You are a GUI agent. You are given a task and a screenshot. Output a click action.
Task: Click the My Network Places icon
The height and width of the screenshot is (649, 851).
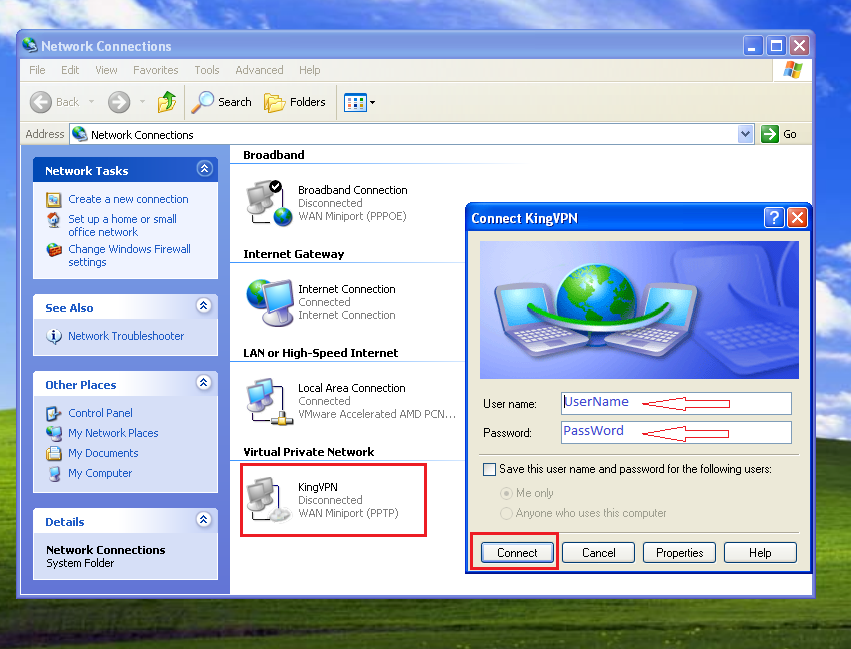pos(54,434)
